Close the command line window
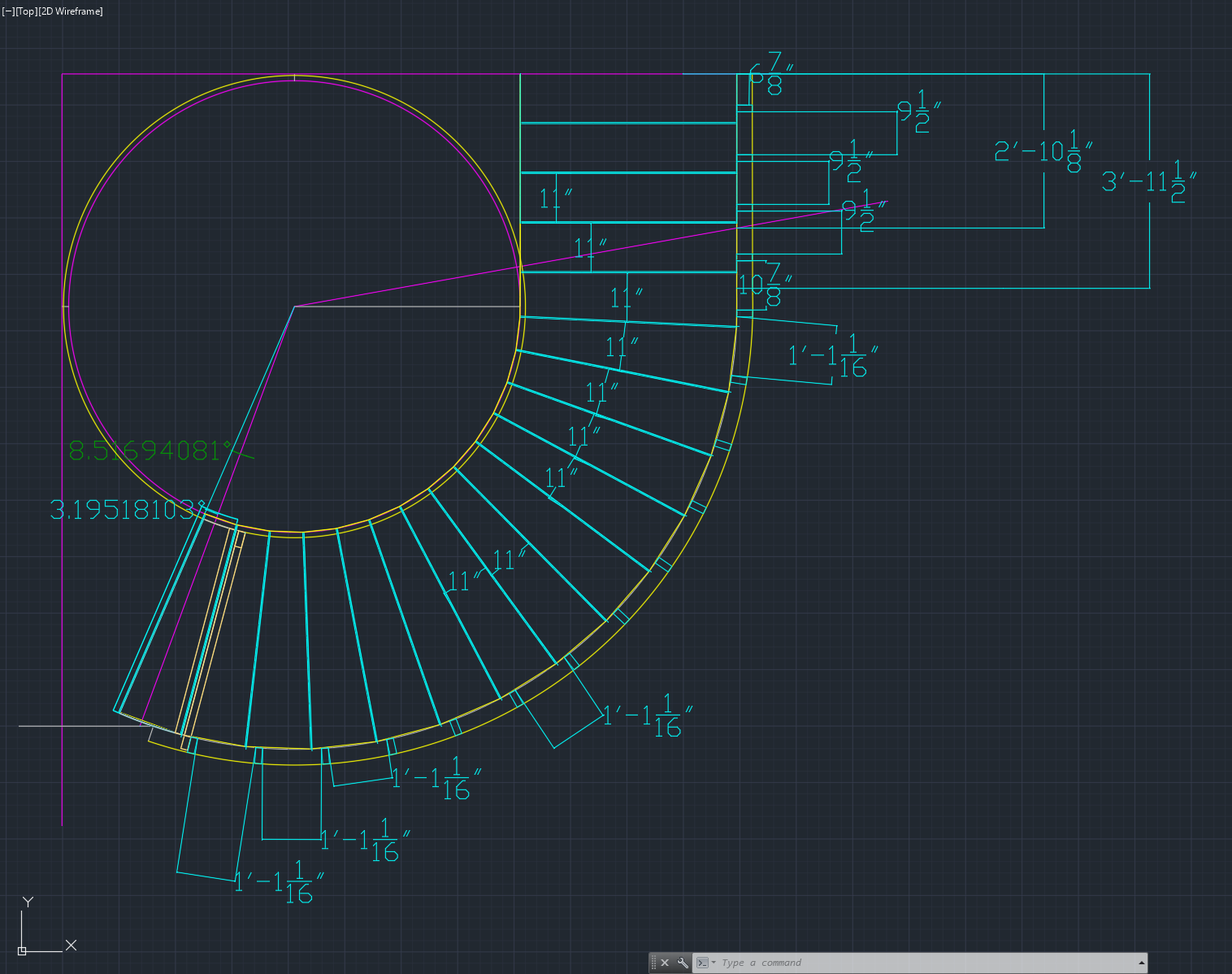The image size is (1232, 974). click(665, 963)
